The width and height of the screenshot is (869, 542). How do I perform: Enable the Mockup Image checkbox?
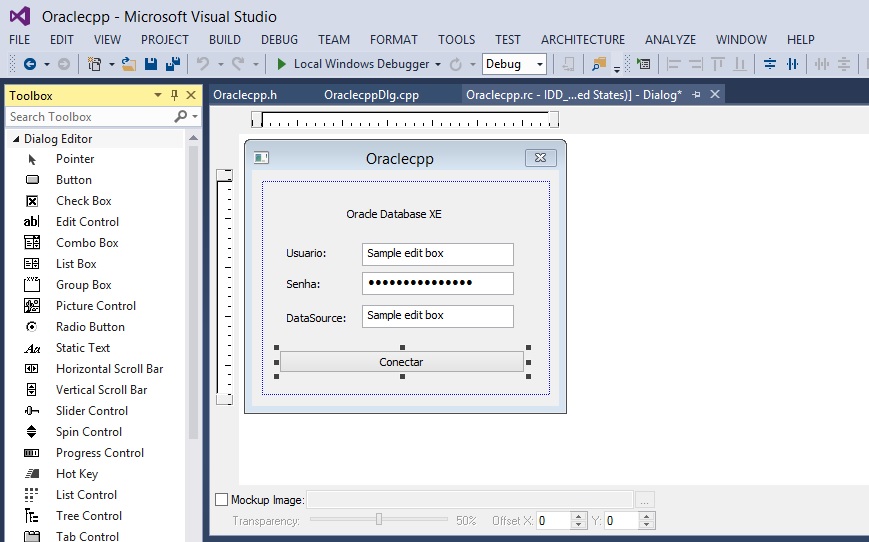click(x=222, y=499)
